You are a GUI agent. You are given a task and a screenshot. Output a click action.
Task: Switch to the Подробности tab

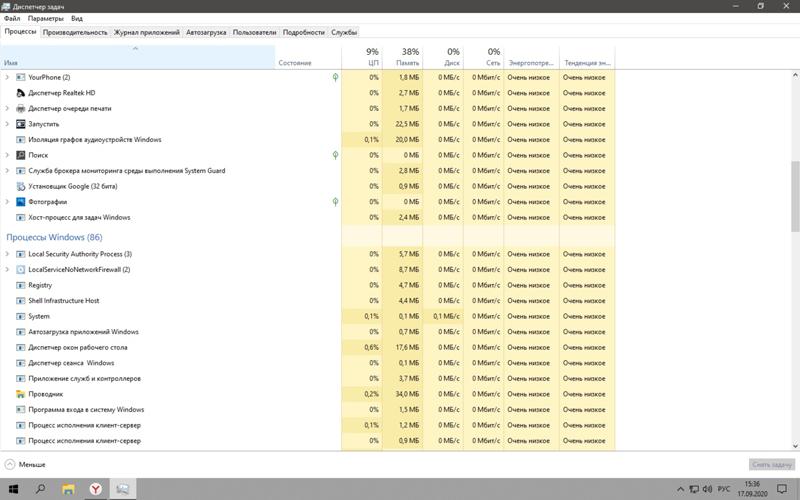pos(304,32)
